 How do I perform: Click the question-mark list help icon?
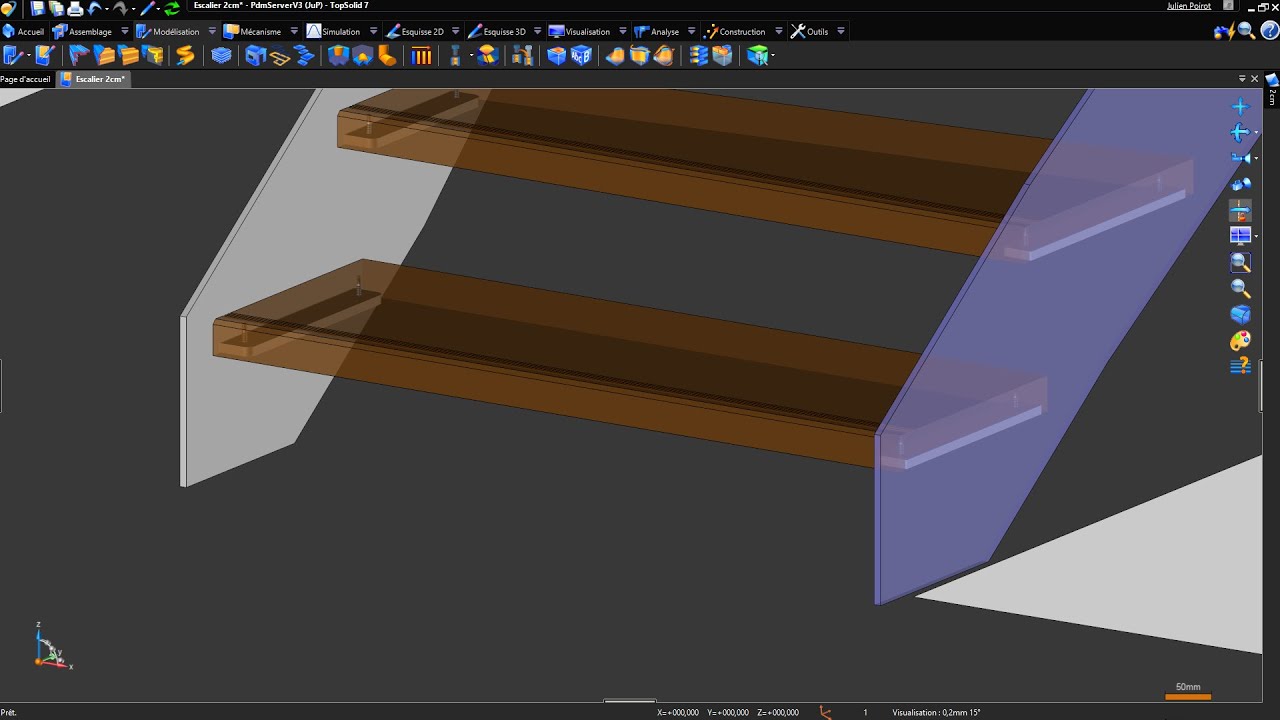pyautogui.click(x=1240, y=366)
